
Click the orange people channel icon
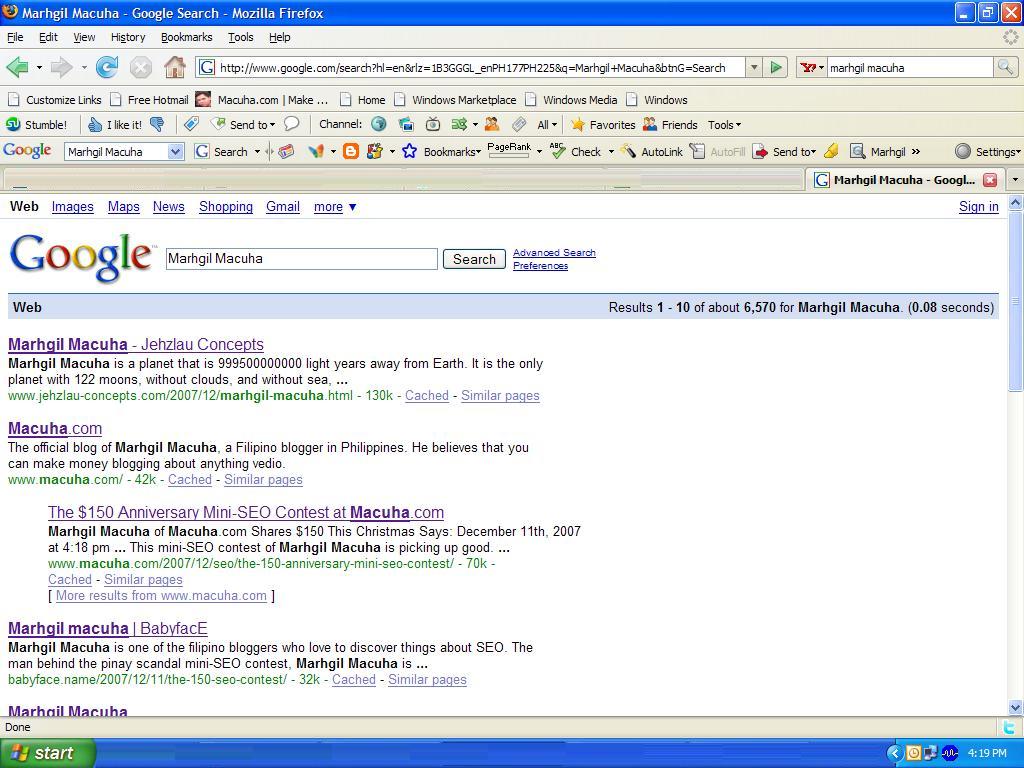492,124
